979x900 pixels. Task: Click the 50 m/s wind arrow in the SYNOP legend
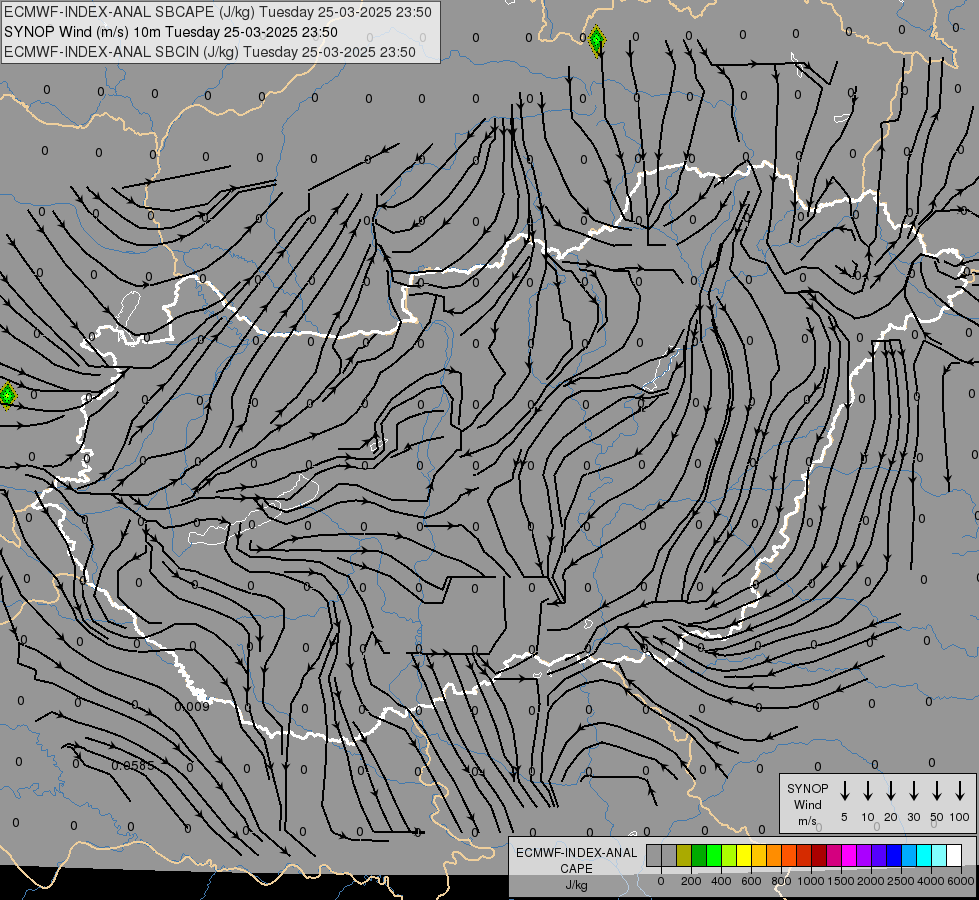click(937, 791)
